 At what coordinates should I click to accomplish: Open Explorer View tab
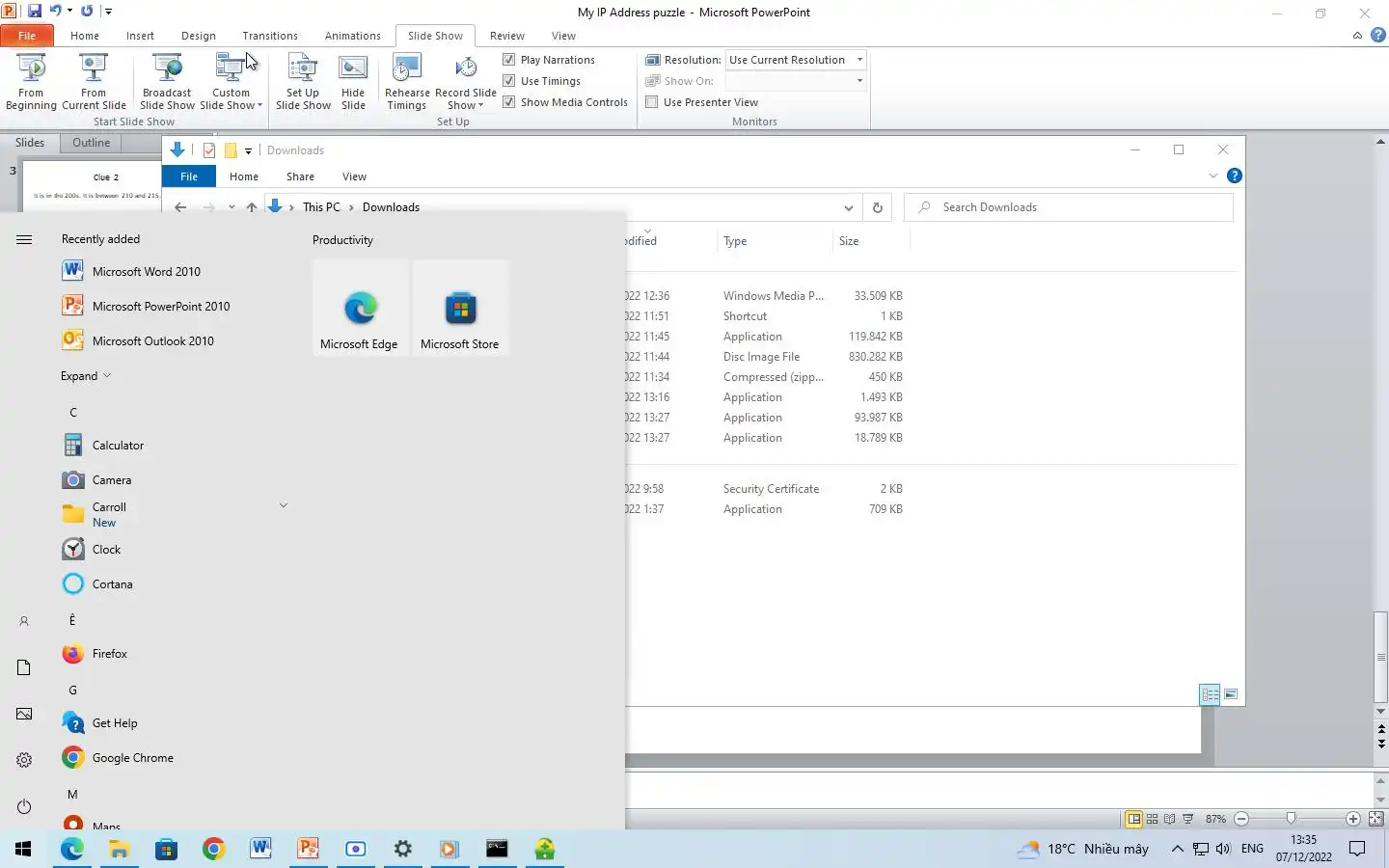point(354,176)
